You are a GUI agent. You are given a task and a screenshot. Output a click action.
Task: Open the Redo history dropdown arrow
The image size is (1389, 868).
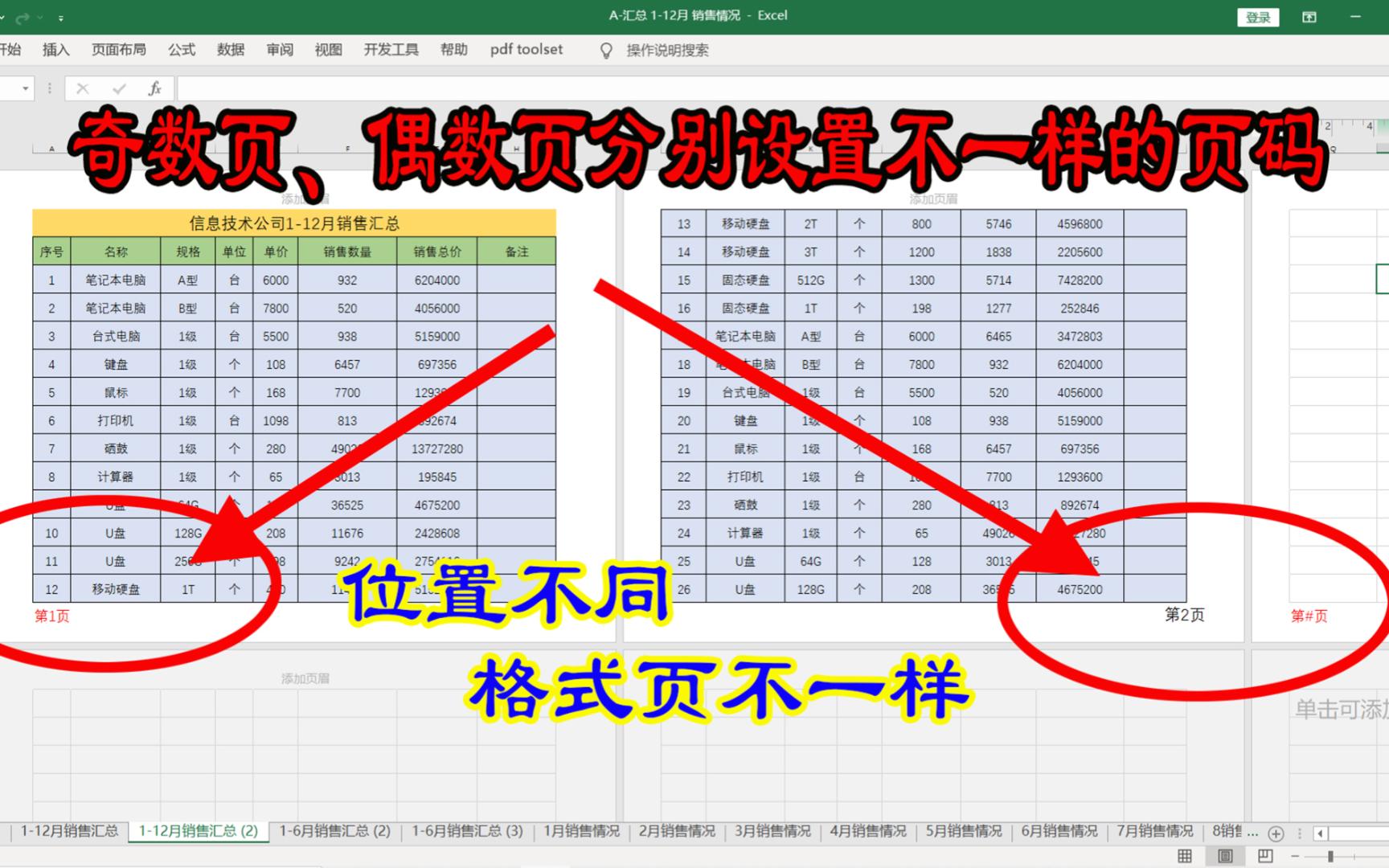pos(39,17)
